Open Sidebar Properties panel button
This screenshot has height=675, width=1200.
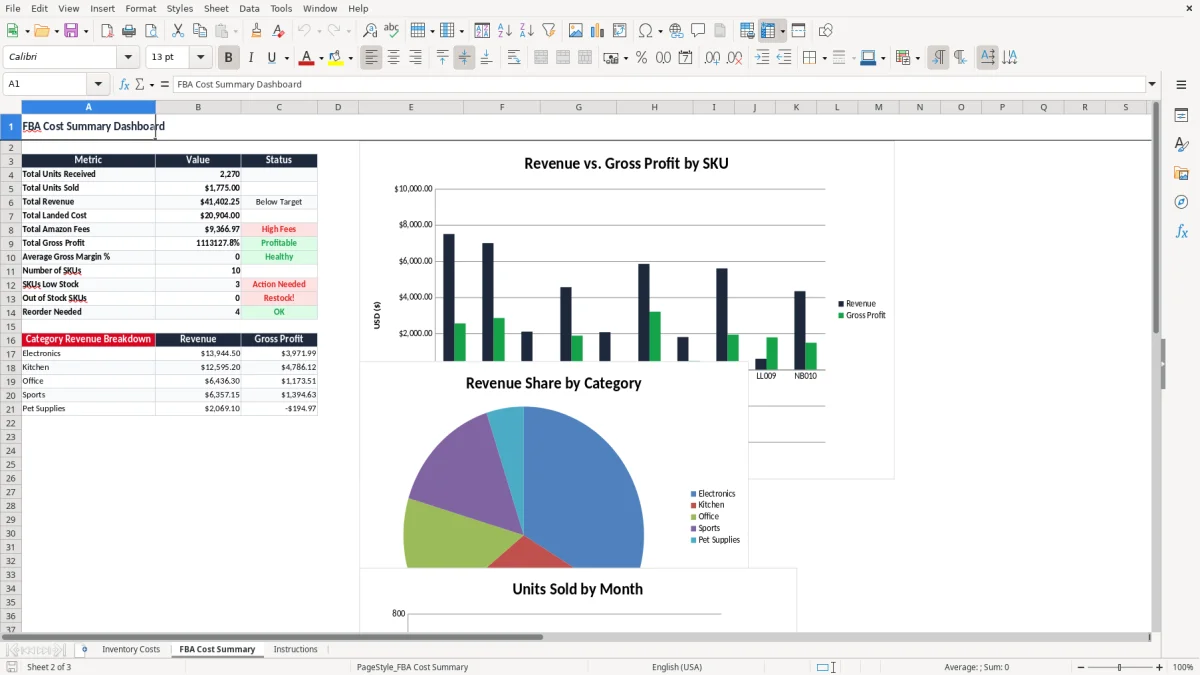coord(1181,116)
